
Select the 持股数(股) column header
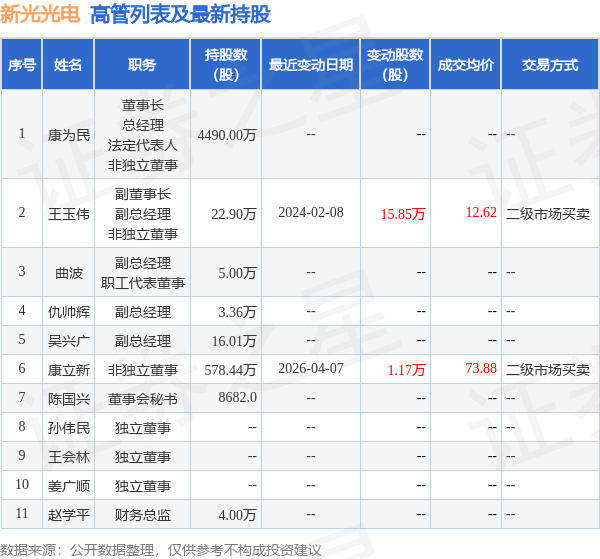pyautogui.click(x=226, y=65)
